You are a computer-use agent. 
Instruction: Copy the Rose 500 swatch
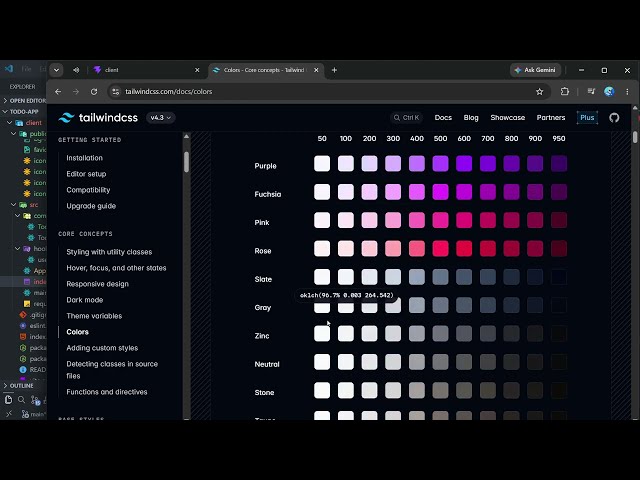tap(440, 249)
